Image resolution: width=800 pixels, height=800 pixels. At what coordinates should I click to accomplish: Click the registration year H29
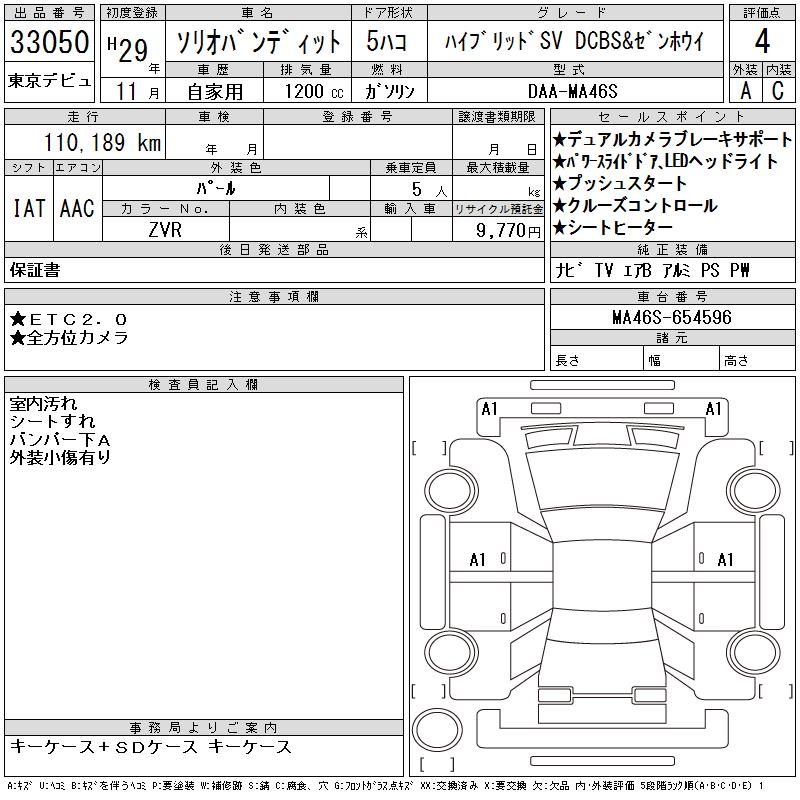pos(128,49)
